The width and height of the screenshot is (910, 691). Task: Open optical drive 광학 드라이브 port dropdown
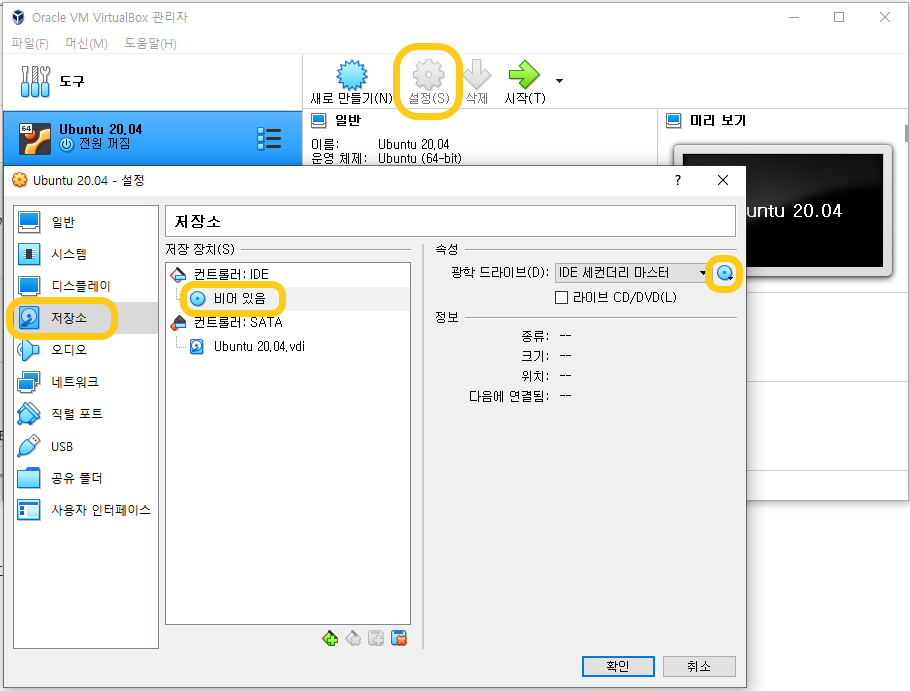click(x=631, y=273)
